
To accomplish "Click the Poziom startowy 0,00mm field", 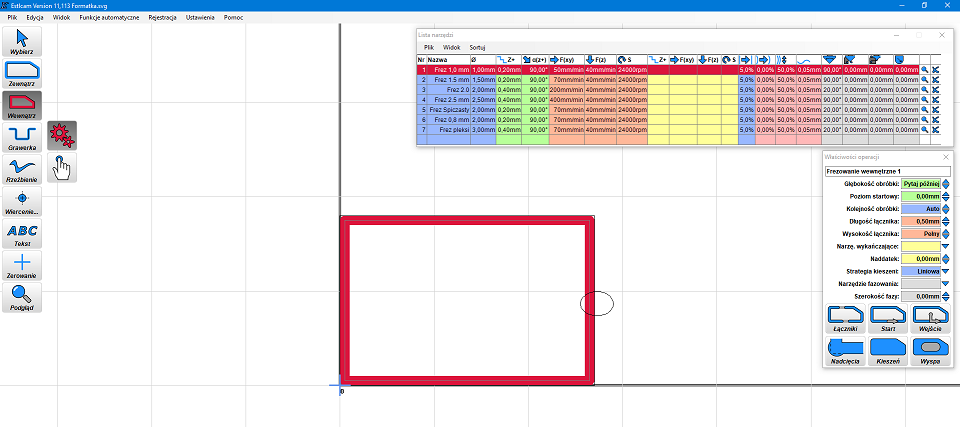I will (x=920, y=196).
